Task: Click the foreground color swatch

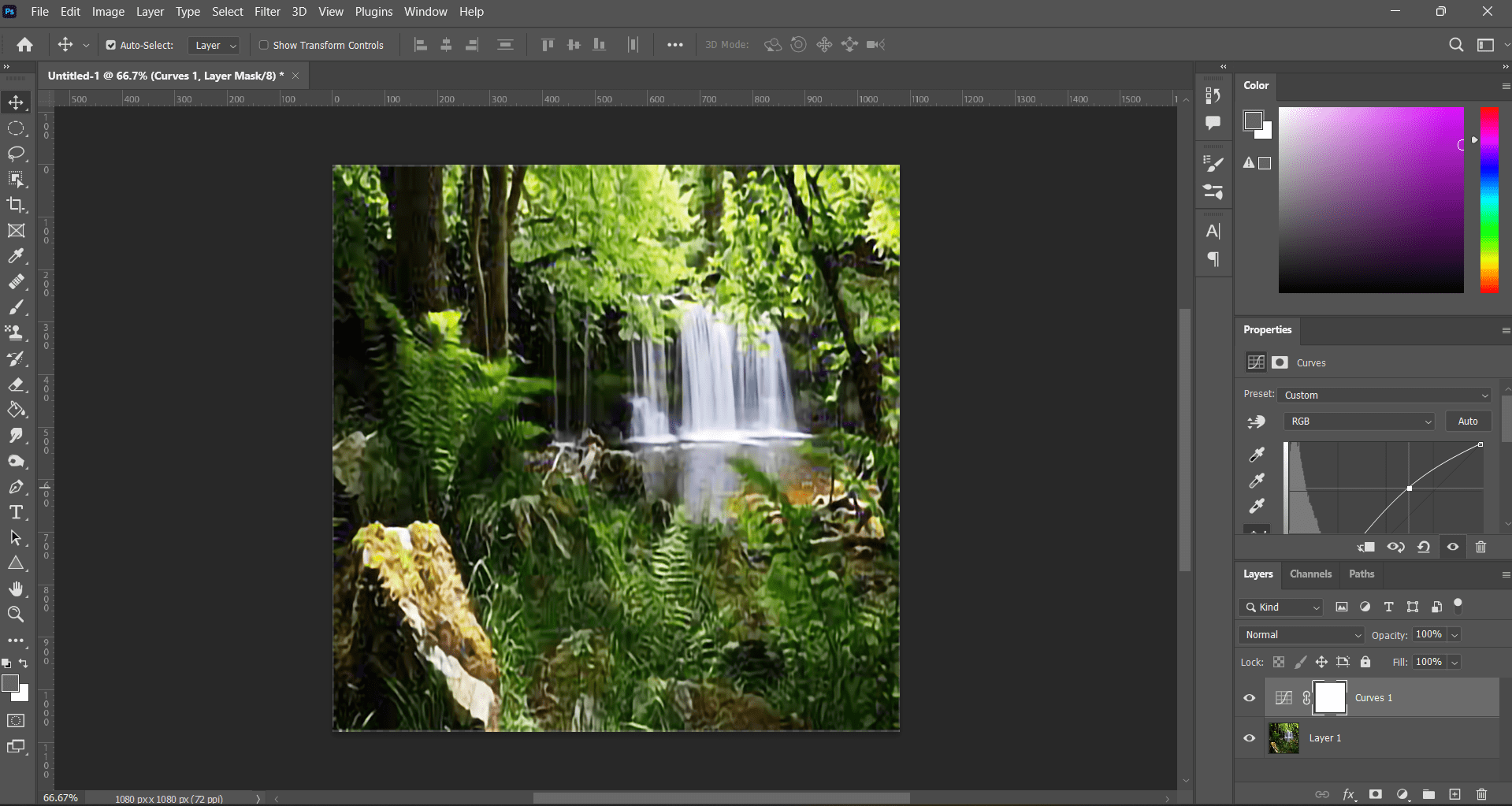Action: pos(12,684)
